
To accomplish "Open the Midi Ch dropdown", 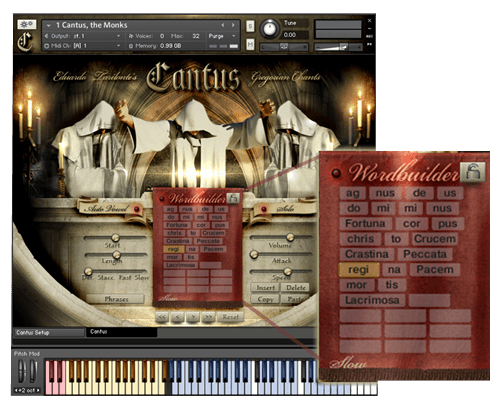I will (x=82, y=46).
